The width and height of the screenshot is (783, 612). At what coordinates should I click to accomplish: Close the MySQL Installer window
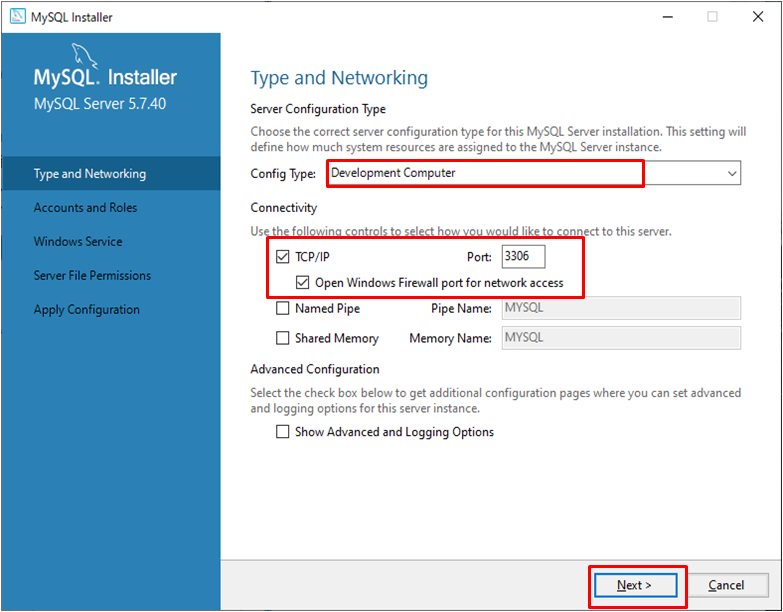[x=758, y=16]
